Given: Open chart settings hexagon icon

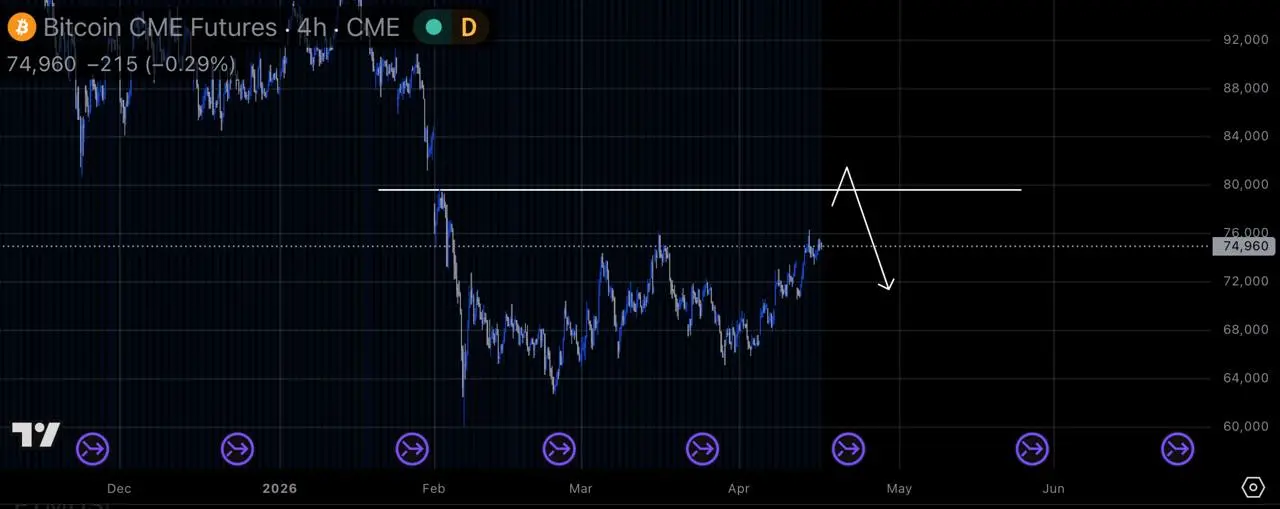Looking at the screenshot, I should (x=1253, y=487).
